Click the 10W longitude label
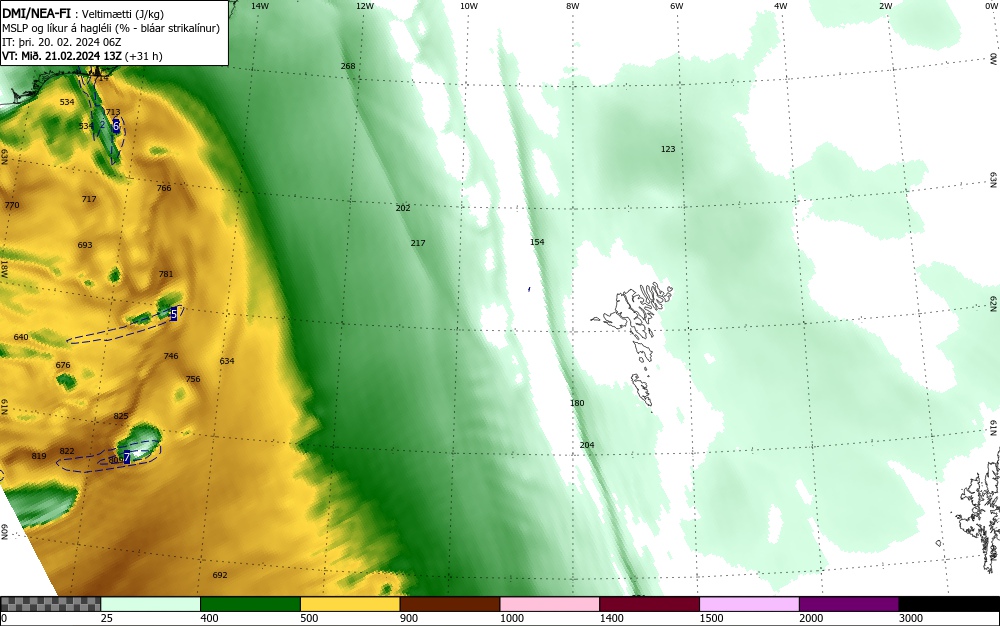Viewport: 1000px width, 626px height. click(x=469, y=6)
